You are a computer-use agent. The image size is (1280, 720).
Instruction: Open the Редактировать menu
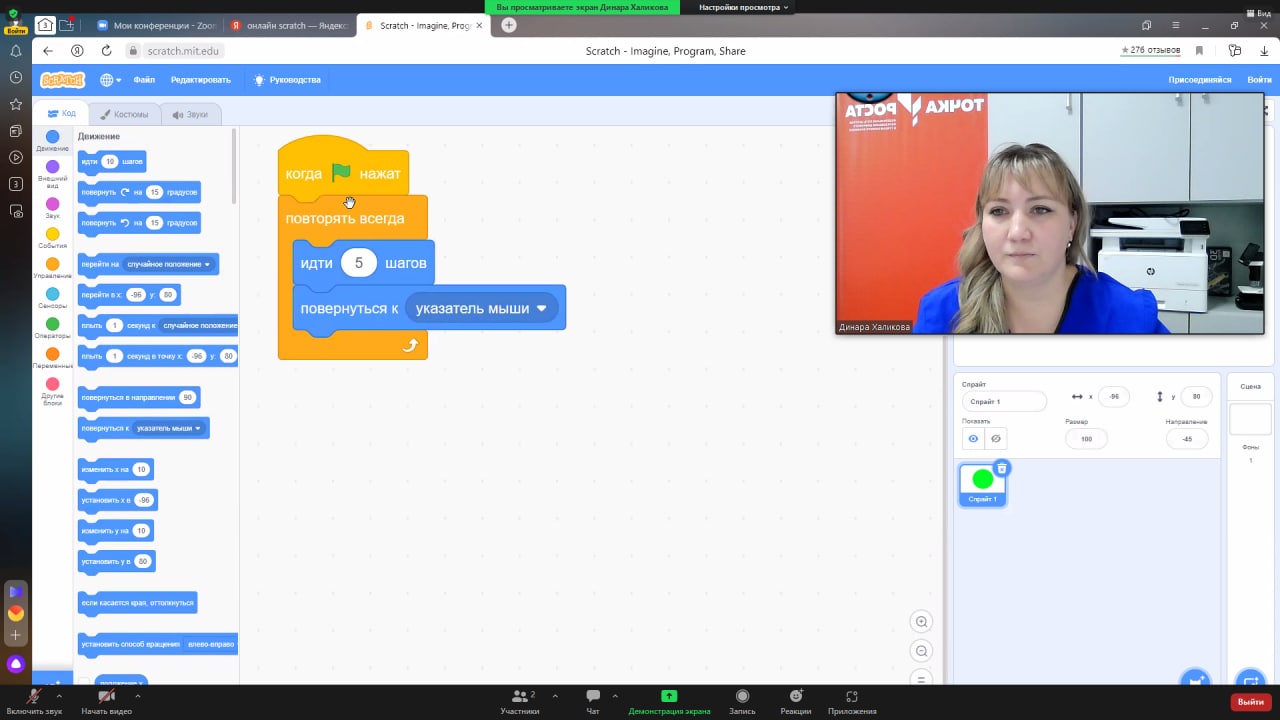200,80
